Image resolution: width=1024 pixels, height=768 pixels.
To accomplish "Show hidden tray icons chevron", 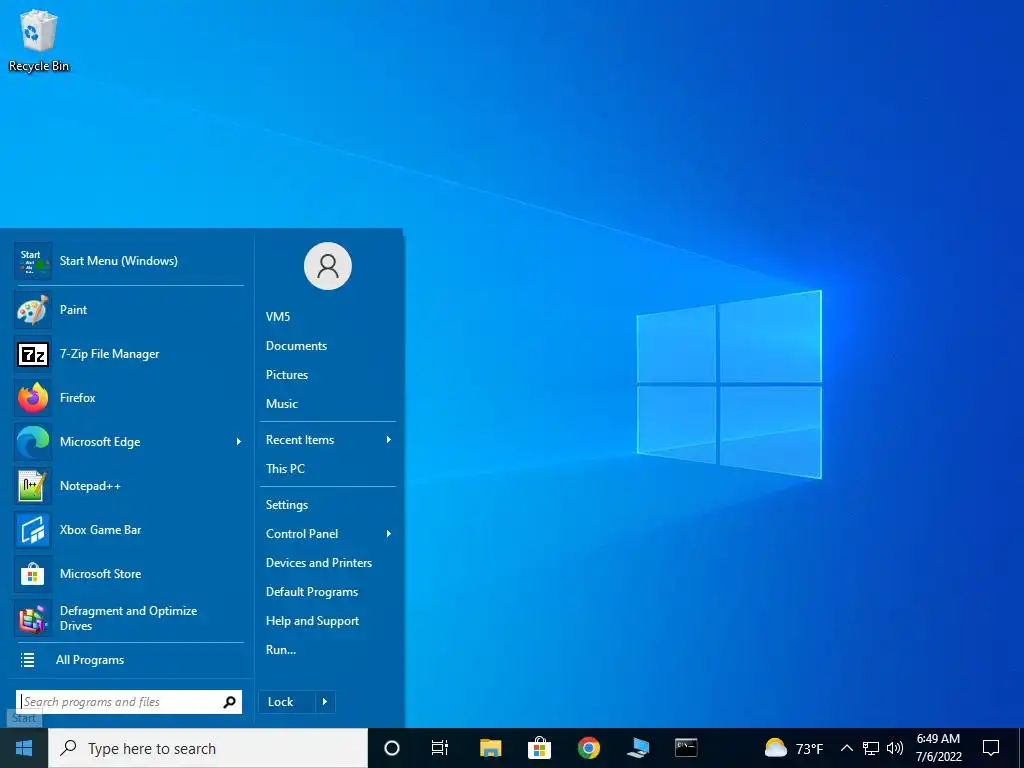I will (846, 748).
